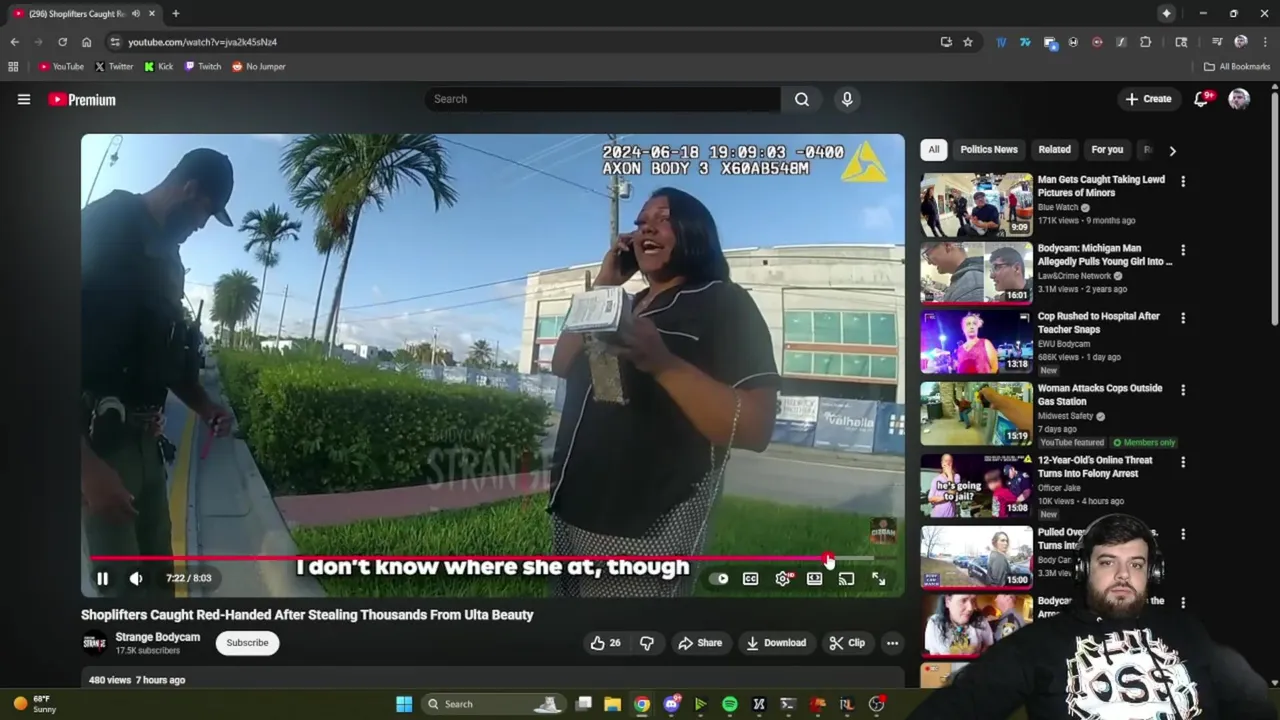Open Strange Bodycam channel name link
The height and width of the screenshot is (720, 1280).
click(x=158, y=637)
